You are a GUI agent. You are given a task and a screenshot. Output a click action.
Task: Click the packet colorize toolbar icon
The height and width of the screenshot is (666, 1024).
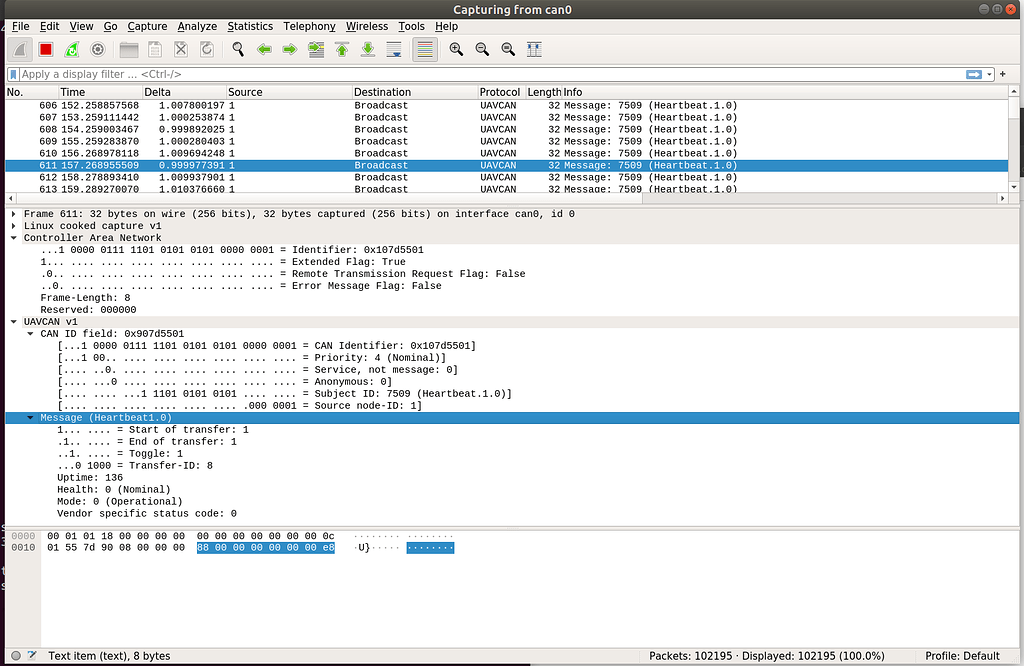425,49
